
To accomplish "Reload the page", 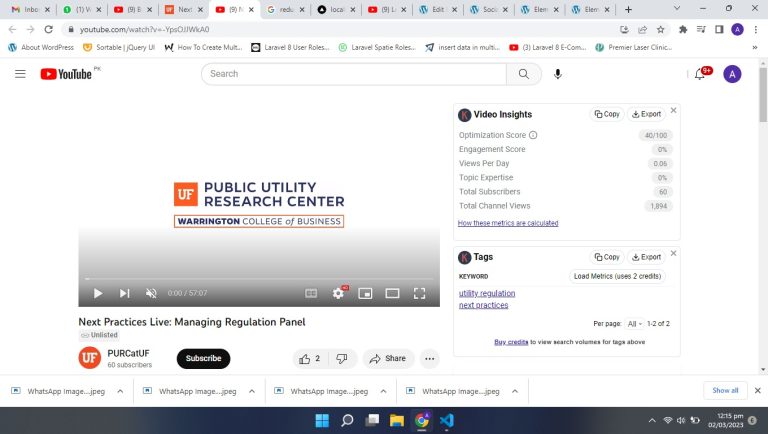I will point(48,29).
